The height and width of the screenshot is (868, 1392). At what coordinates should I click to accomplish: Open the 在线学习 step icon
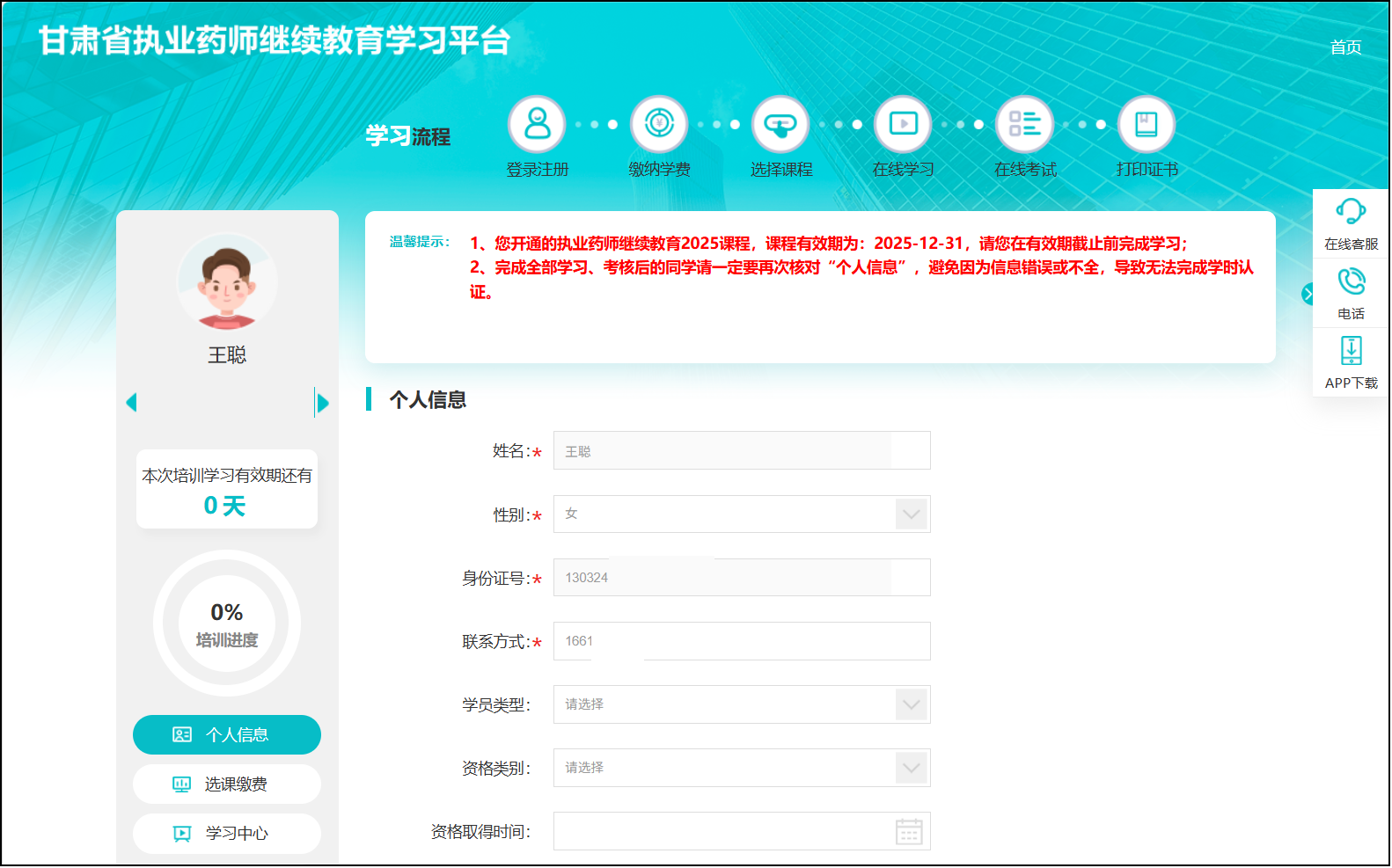[x=903, y=125]
